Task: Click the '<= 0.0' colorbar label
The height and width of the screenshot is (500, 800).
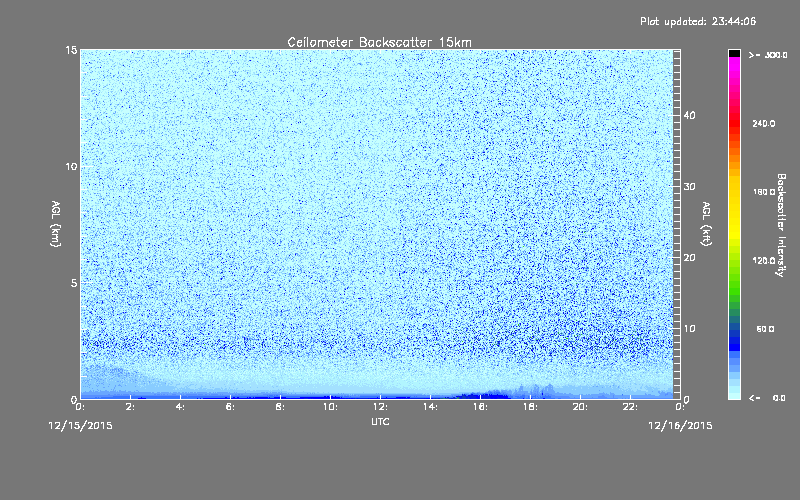Action: 767,398
